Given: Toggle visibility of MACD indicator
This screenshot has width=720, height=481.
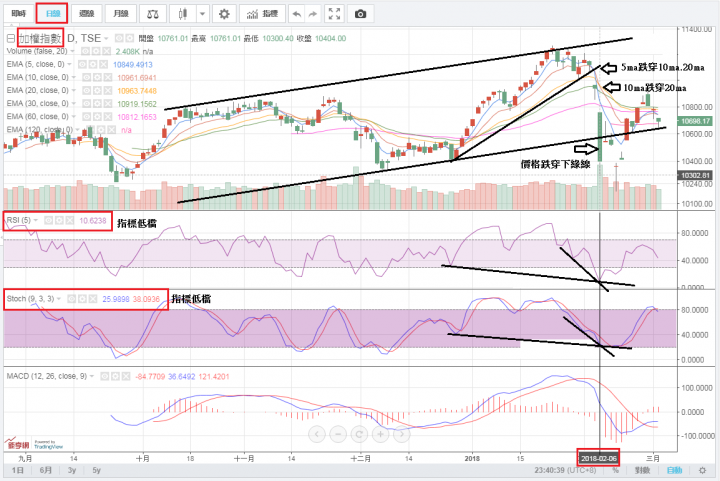Looking at the screenshot, I should (x=105, y=376).
